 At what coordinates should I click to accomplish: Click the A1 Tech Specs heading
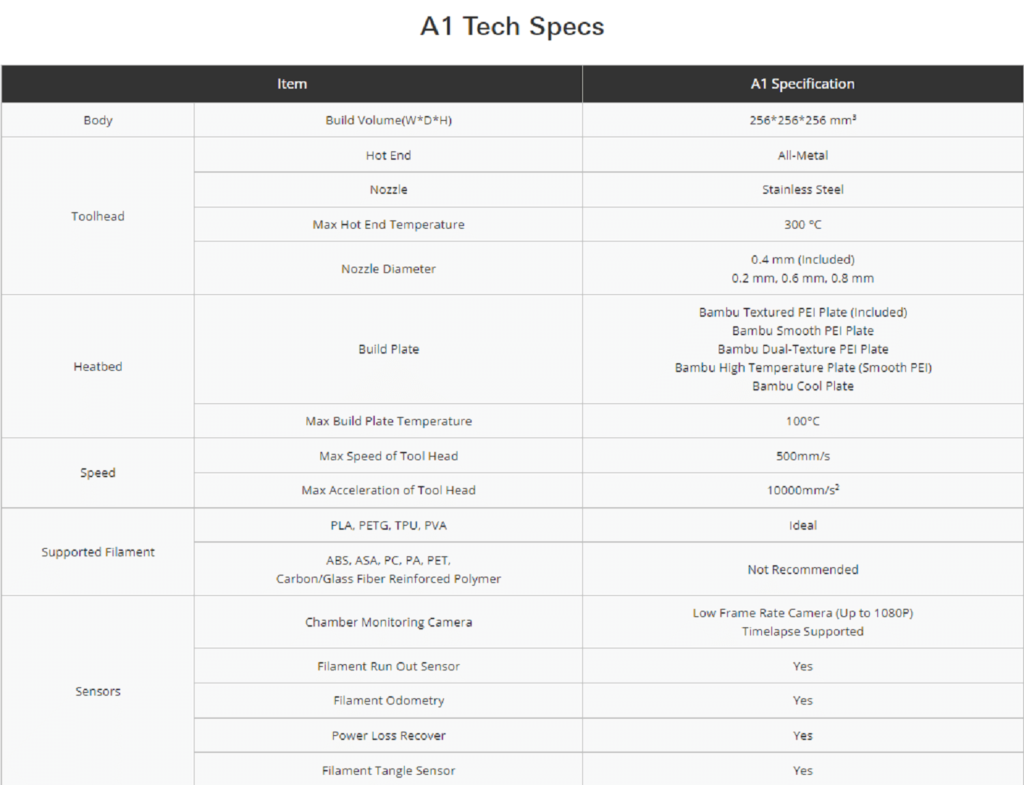[512, 27]
